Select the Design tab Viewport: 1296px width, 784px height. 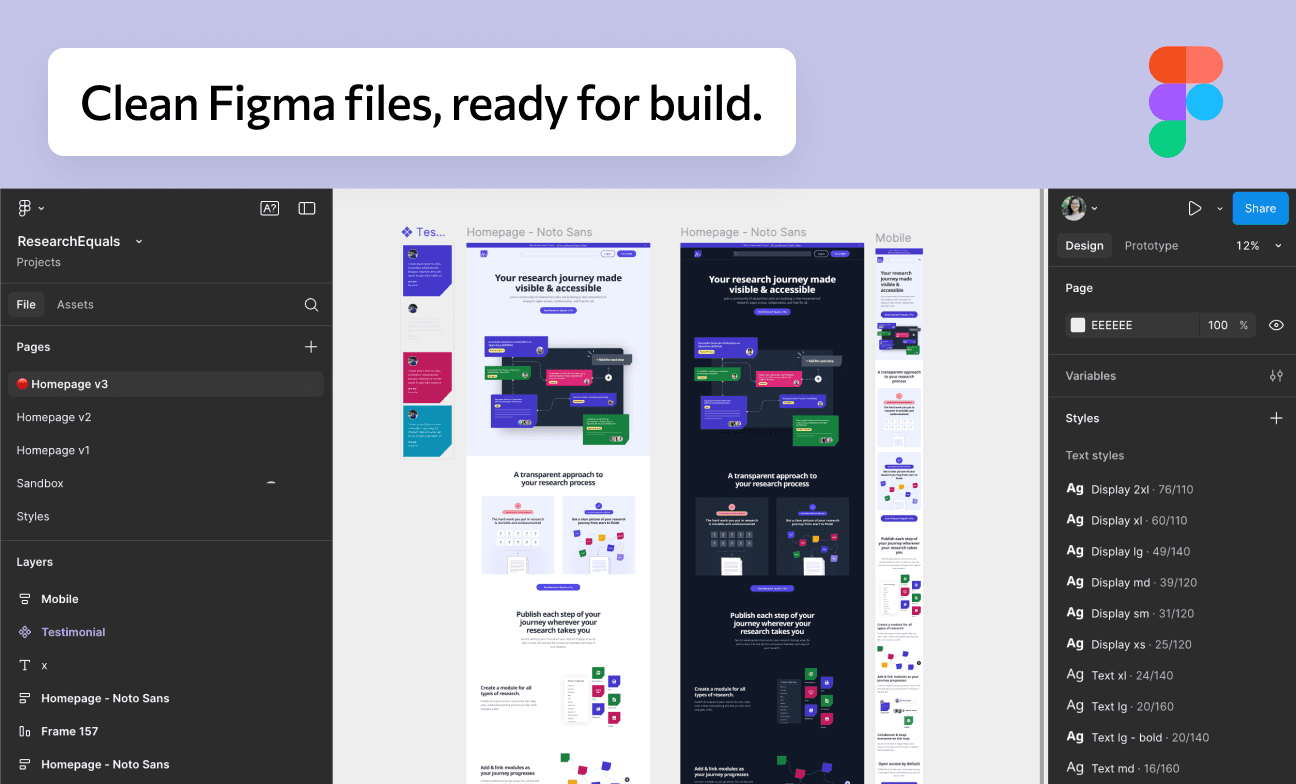pyautogui.click(x=1084, y=246)
